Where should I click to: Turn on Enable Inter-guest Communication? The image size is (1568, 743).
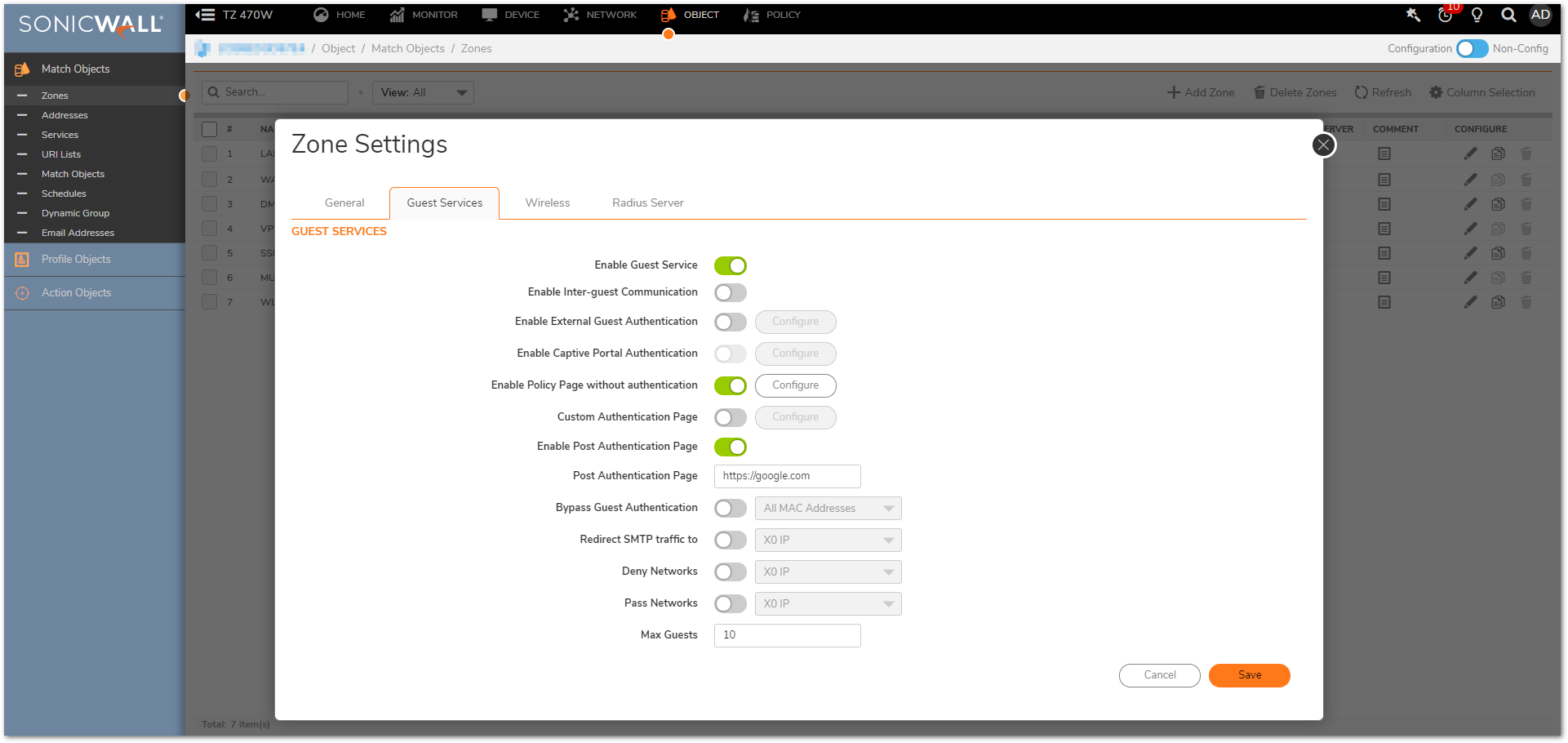click(730, 292)
